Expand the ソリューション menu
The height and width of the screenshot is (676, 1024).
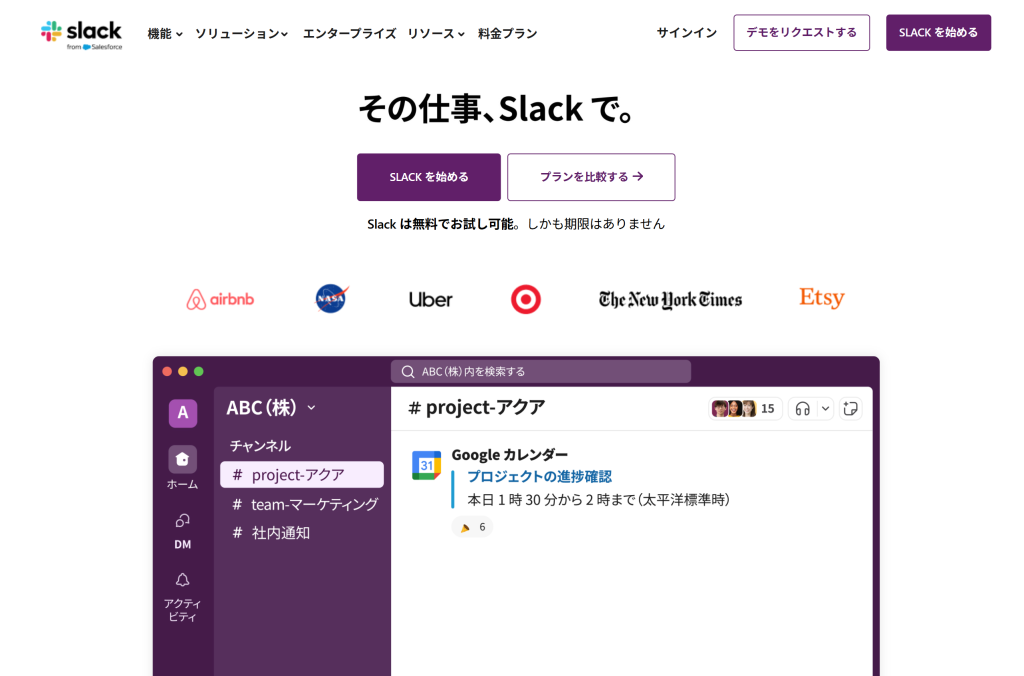241,33
